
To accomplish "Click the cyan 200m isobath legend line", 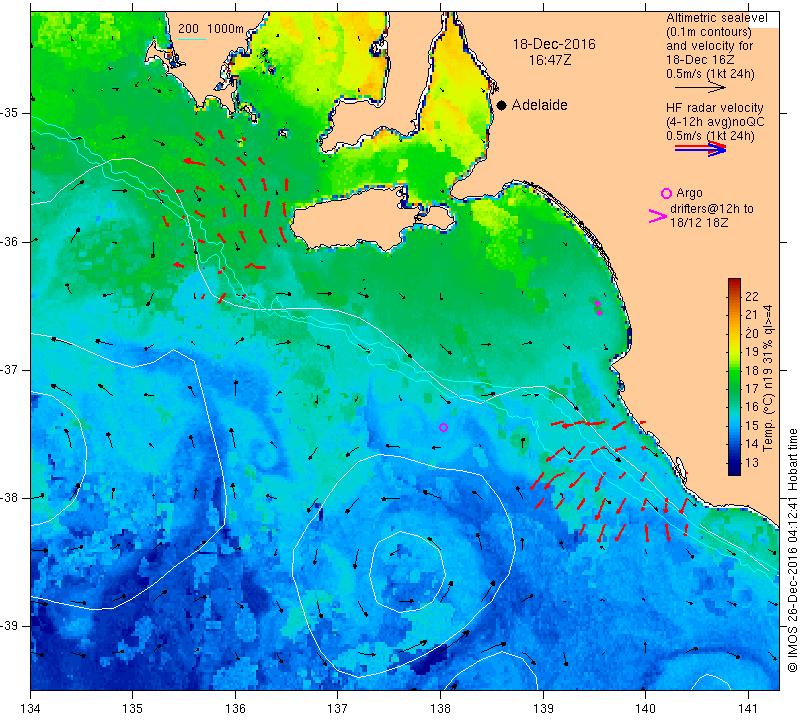I will coord(191,39).
